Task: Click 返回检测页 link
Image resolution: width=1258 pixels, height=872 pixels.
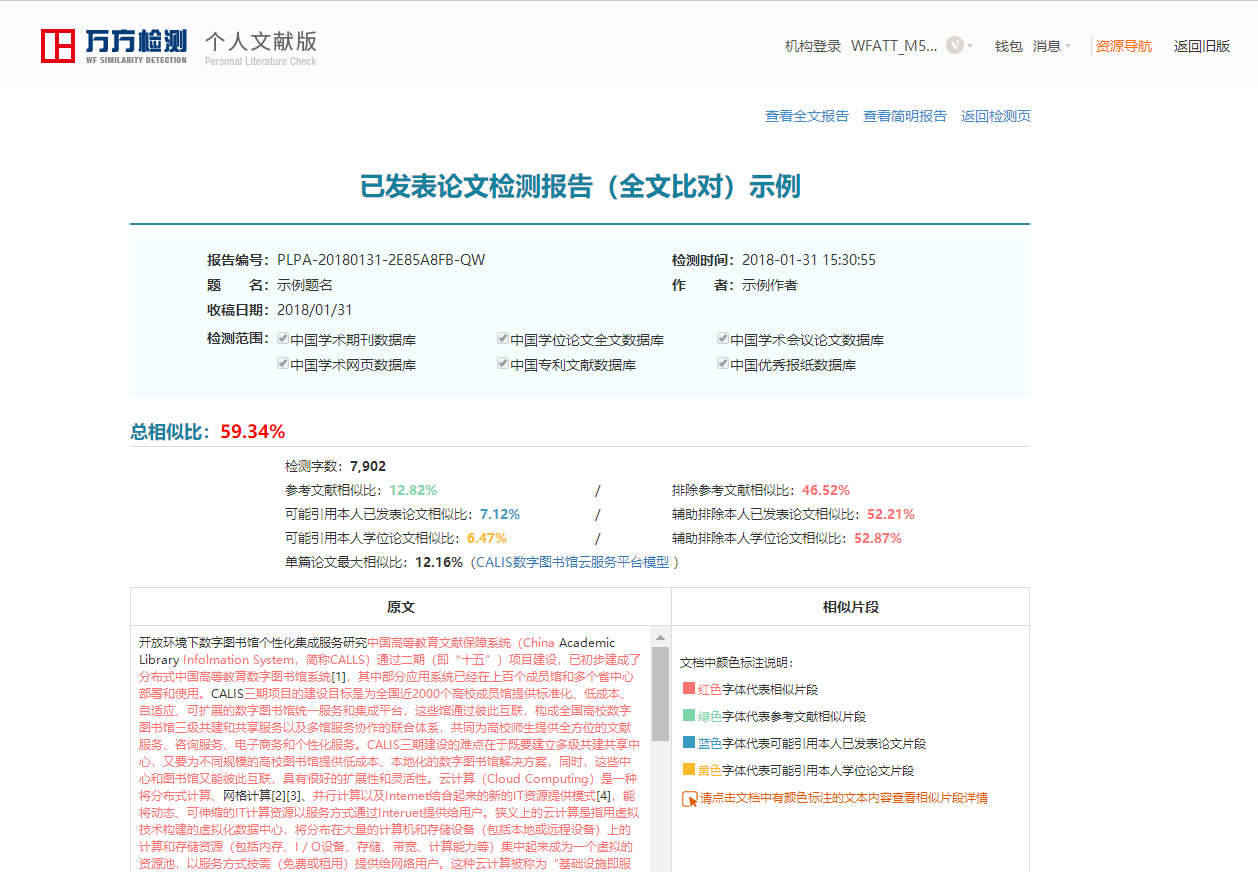Action: tap(996, 116)
